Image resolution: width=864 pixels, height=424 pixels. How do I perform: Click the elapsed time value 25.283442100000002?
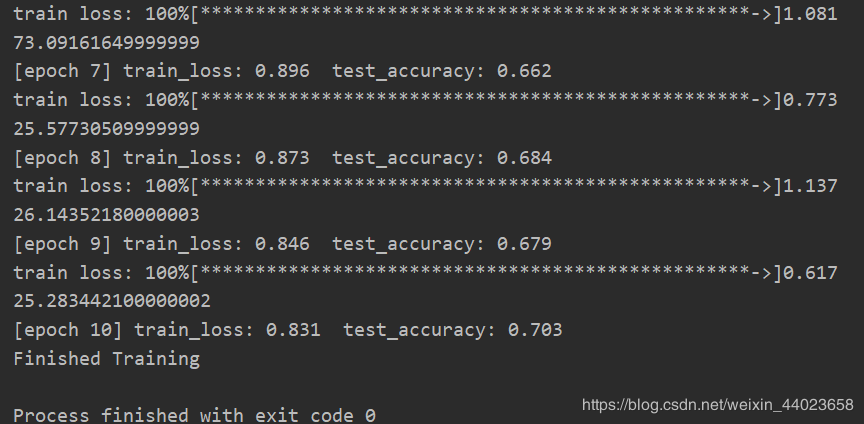(x=112, y=301)
